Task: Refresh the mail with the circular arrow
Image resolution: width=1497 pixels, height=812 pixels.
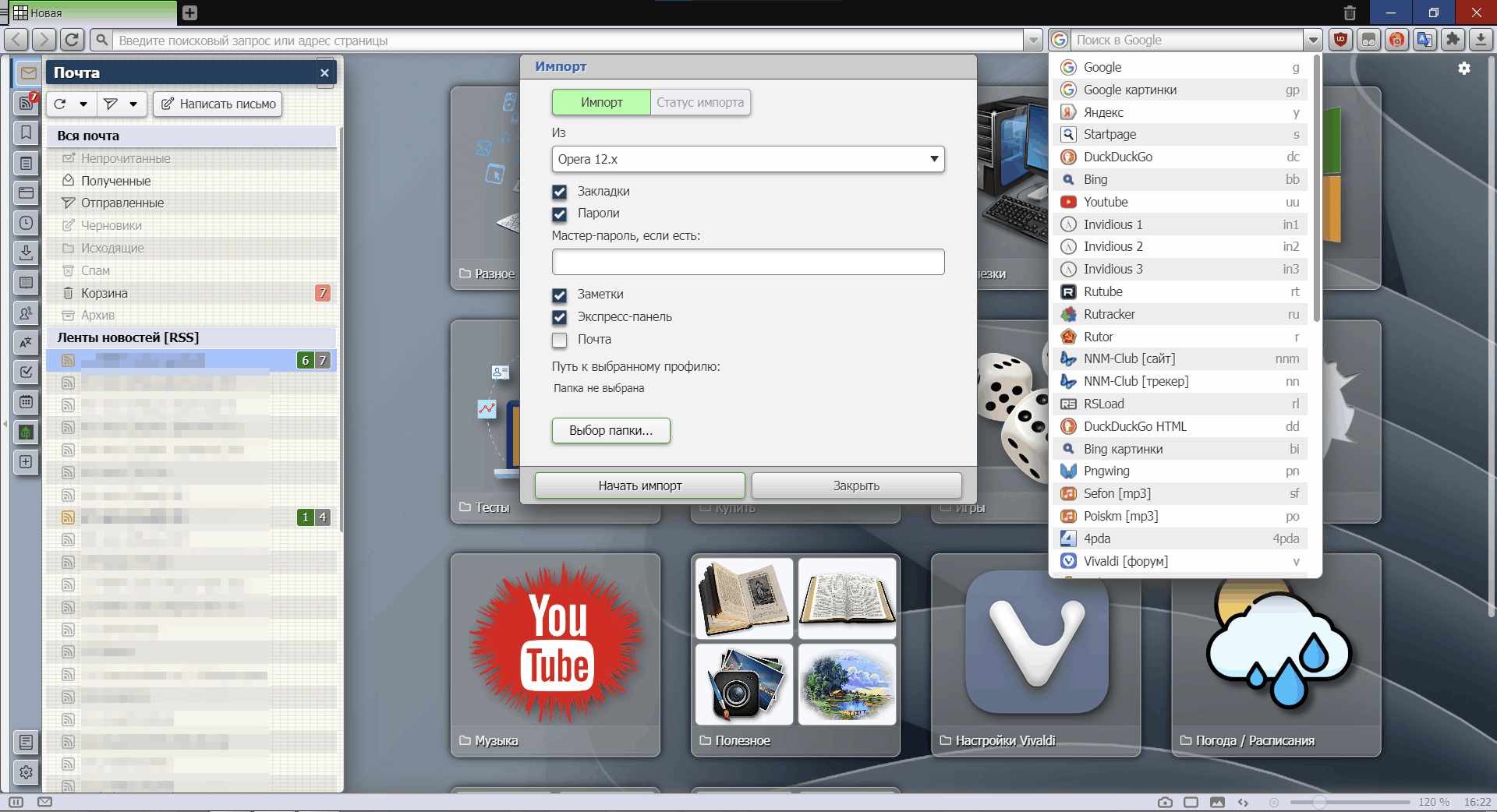Action: pyautogui.click(x=60, y=104)
